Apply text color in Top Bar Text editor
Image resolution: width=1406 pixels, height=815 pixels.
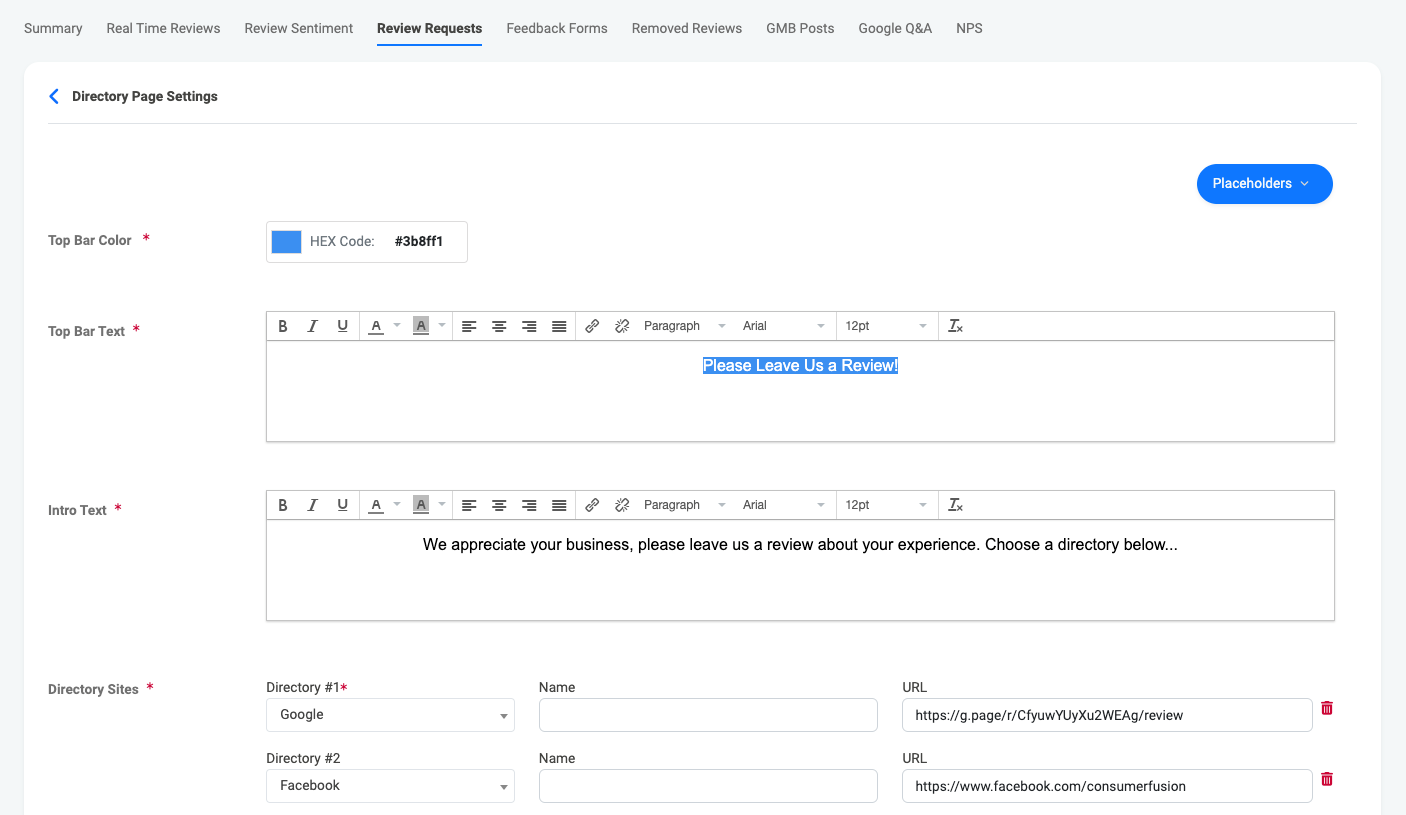[x=376, y=326]
